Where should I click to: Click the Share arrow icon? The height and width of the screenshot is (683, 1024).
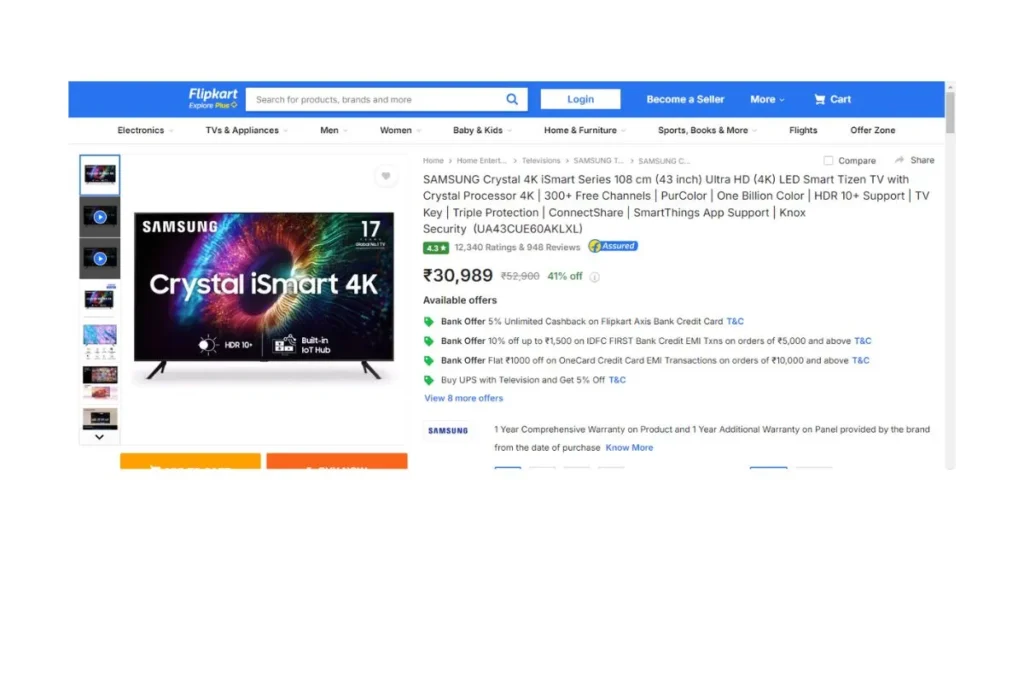[x=899, y=160]
